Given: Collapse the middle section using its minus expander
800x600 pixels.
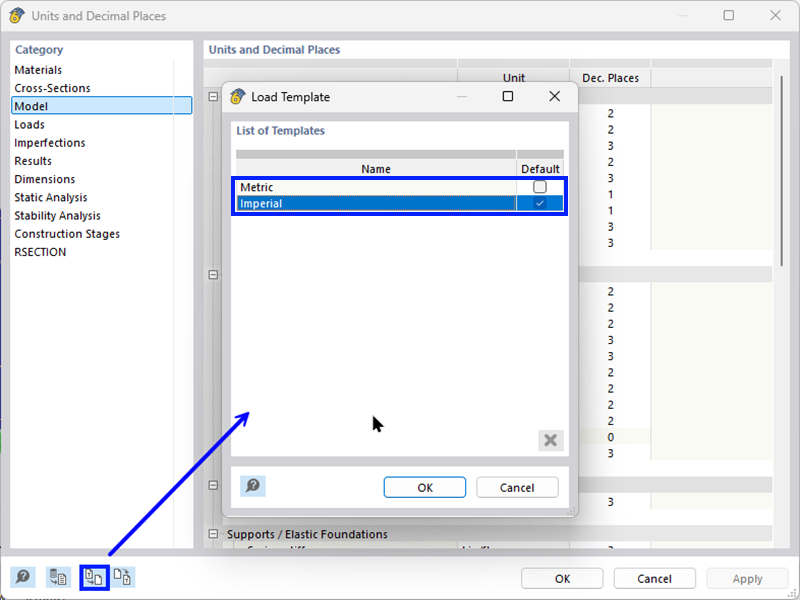Looking at the screenshot, I should point(213,272).
